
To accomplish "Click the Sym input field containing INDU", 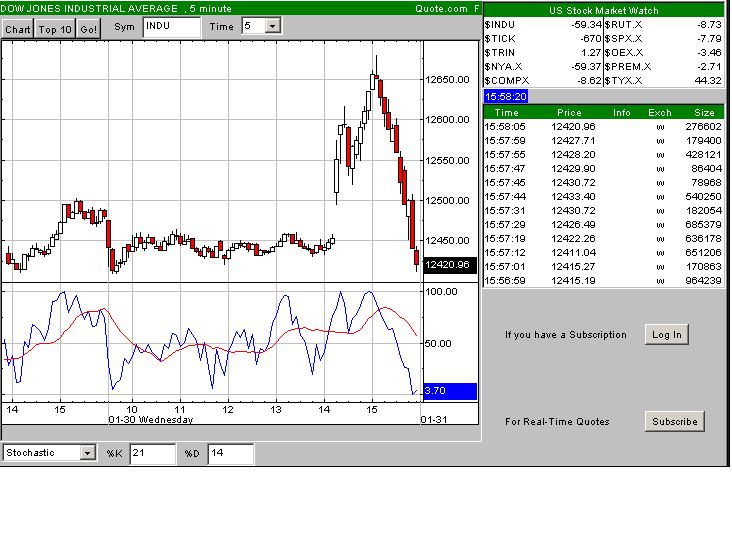I will [171, 27].
